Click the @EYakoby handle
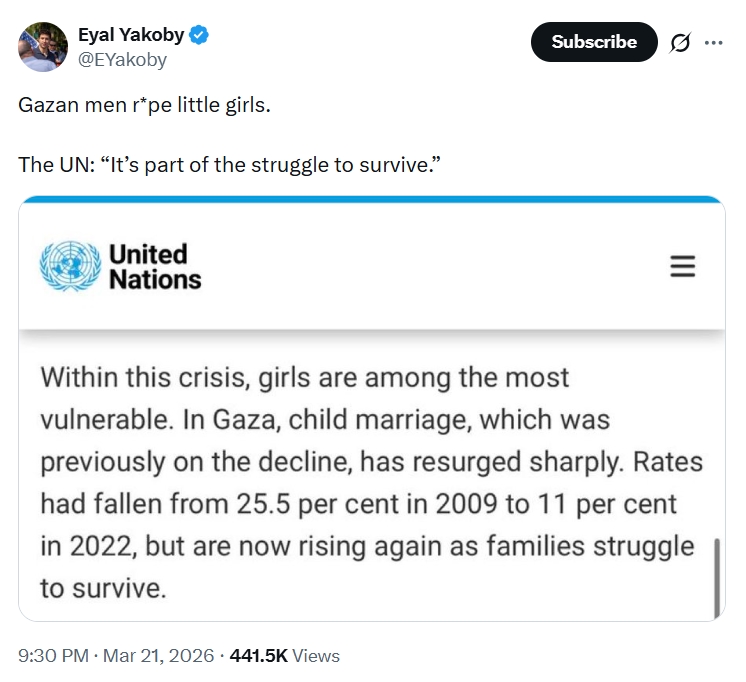 [x=122, y=59]
